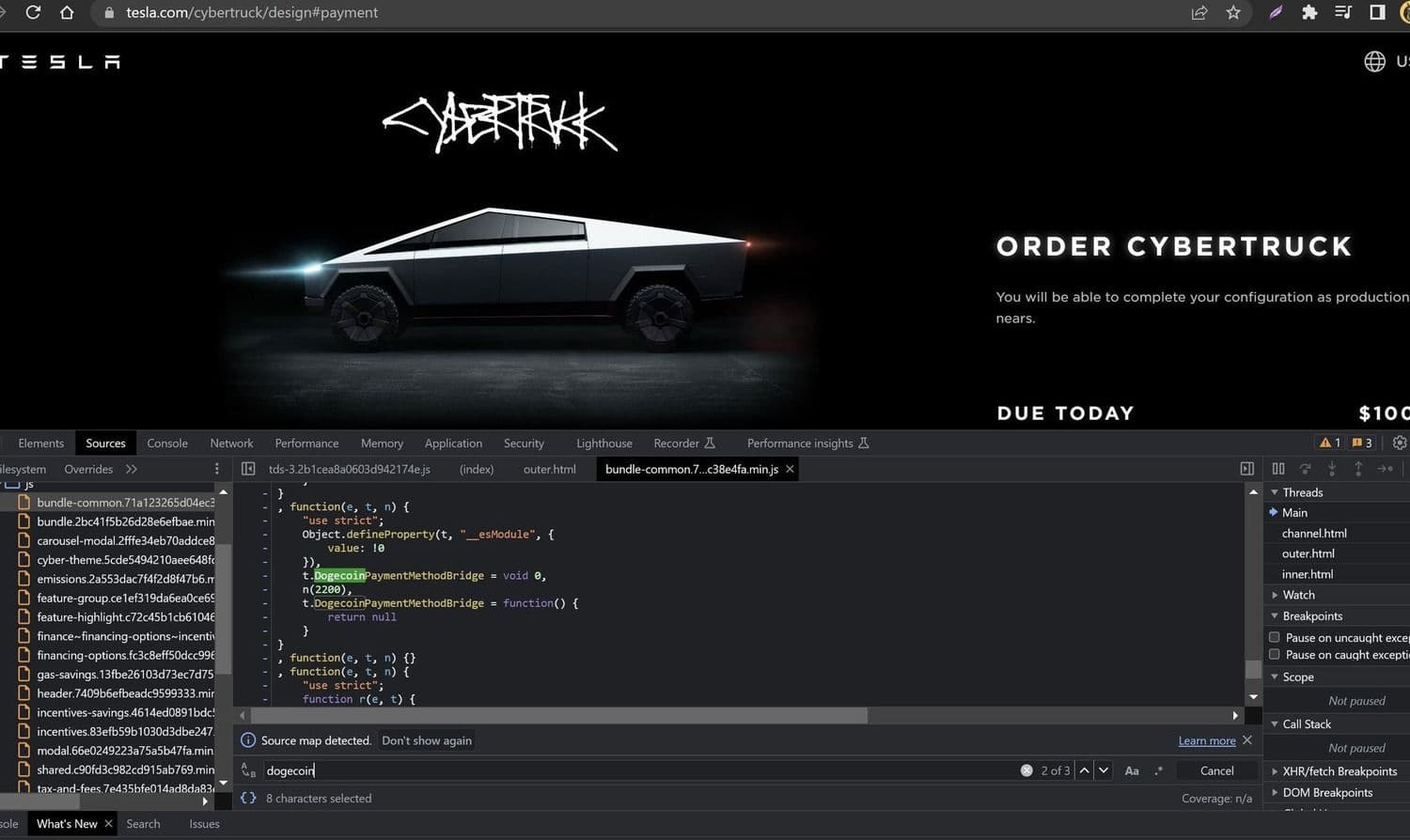This screenshot has width=1410, height=840.
Task: Switch to the Network tab
Action: tap(231, 443)
